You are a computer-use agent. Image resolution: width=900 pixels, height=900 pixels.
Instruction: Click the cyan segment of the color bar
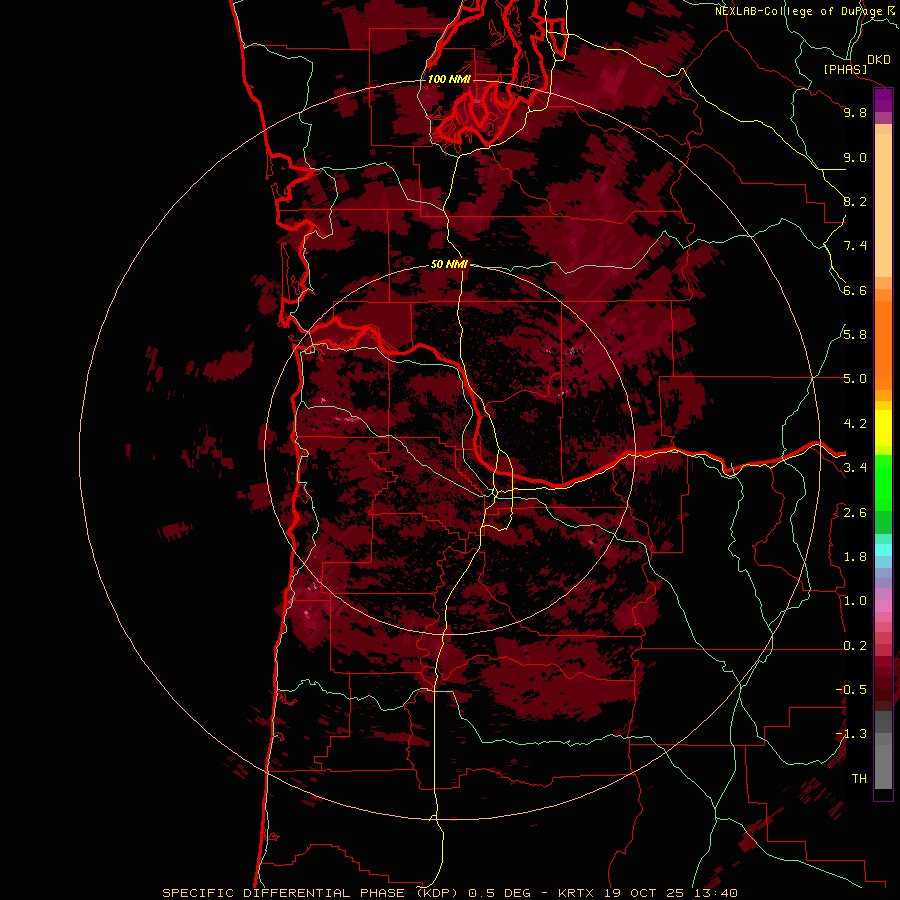883,550
